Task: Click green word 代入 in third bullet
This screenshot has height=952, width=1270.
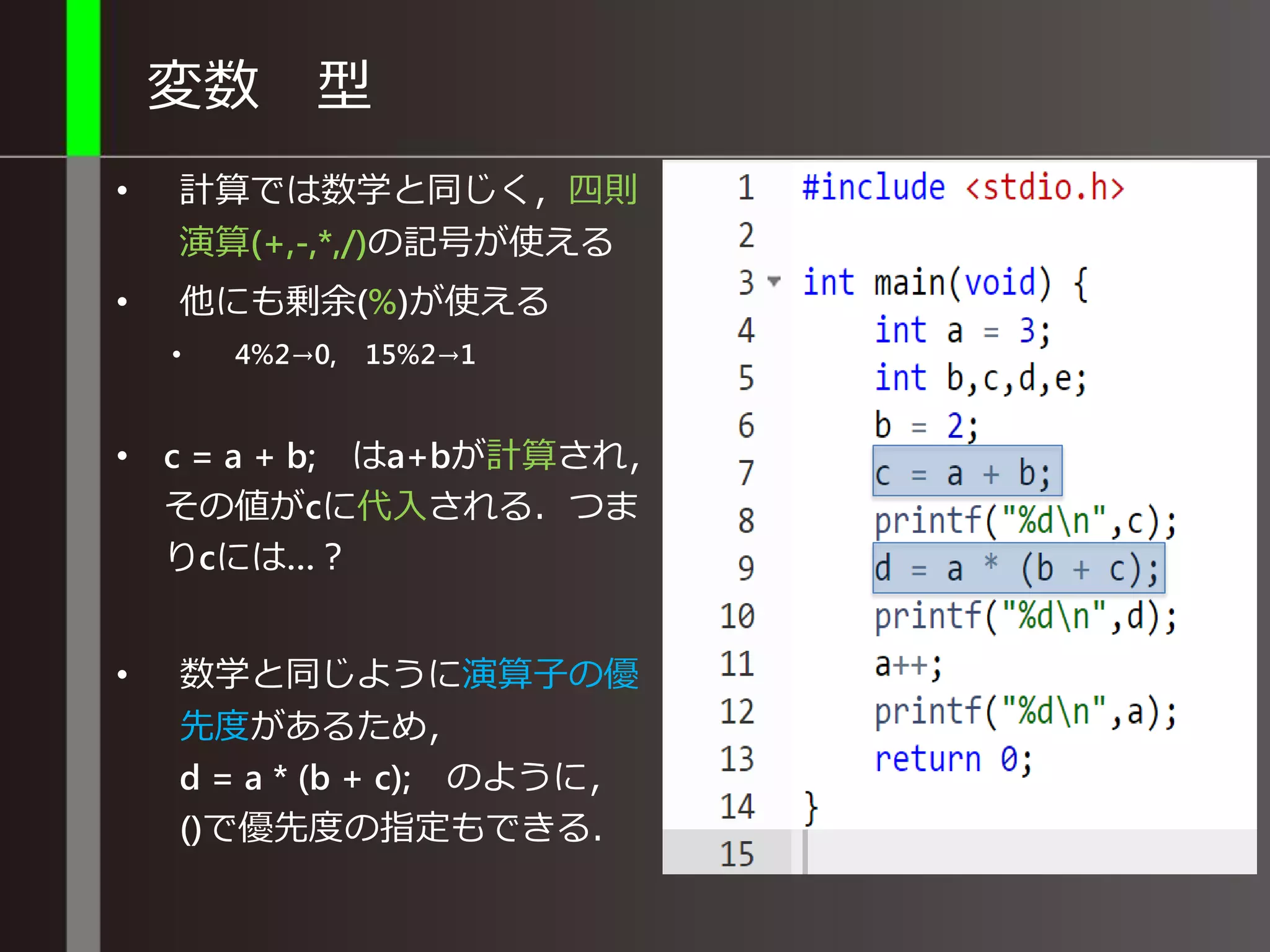Action: 392,506
